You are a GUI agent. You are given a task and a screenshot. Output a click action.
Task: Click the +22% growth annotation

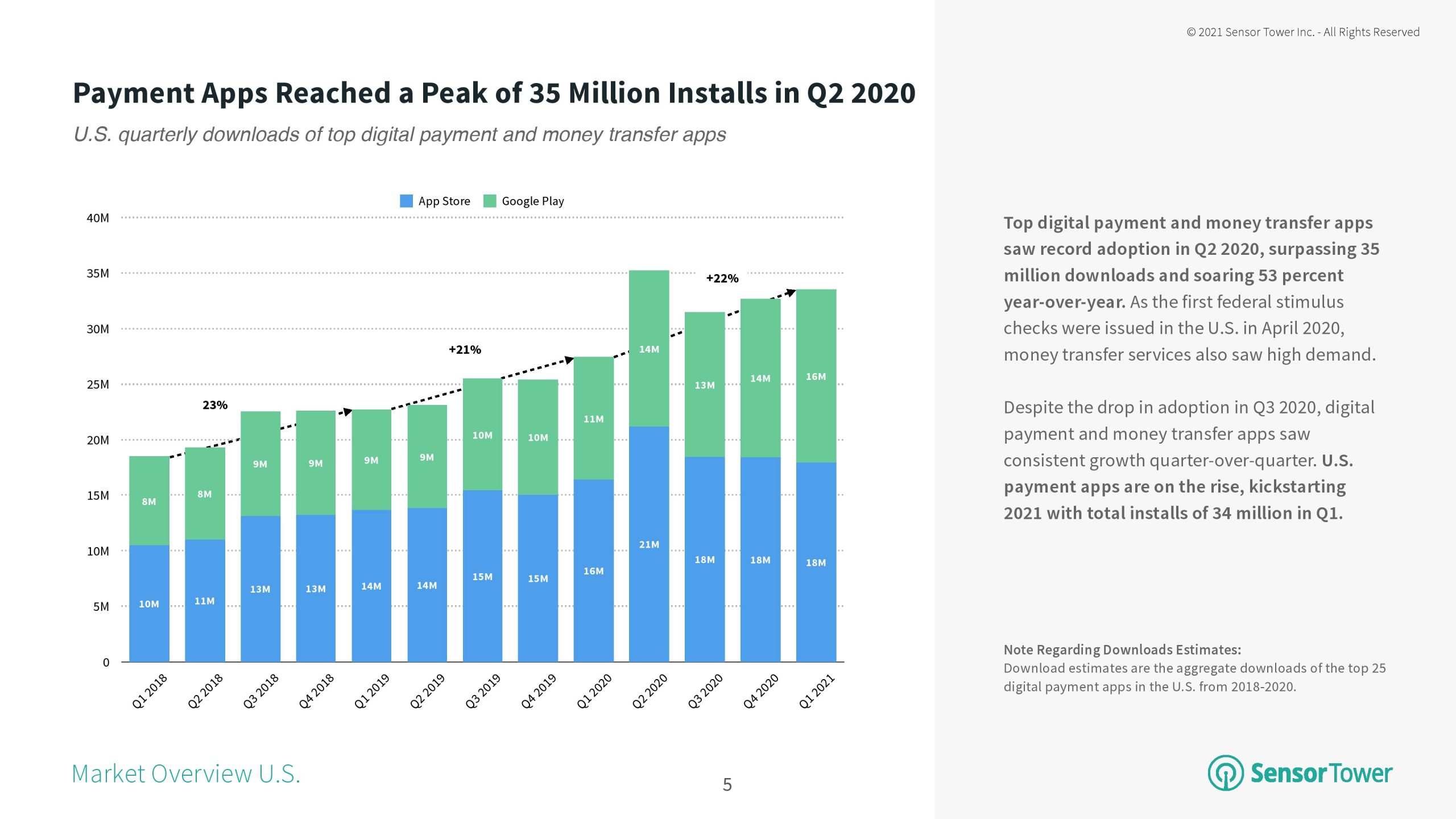[722, 278]
